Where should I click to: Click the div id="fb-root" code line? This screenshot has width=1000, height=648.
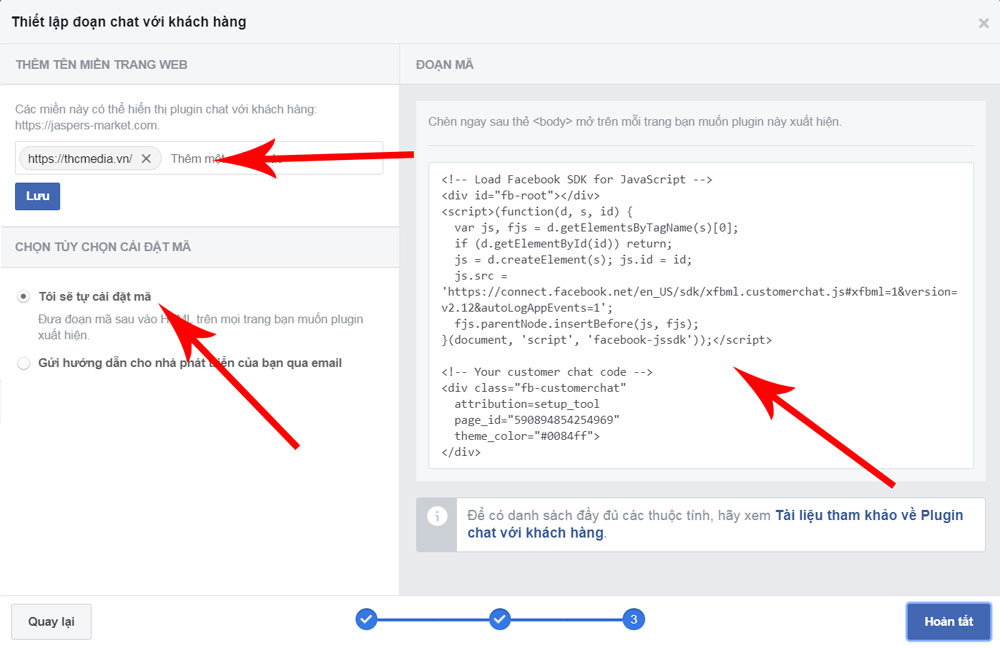coord(520,195)
